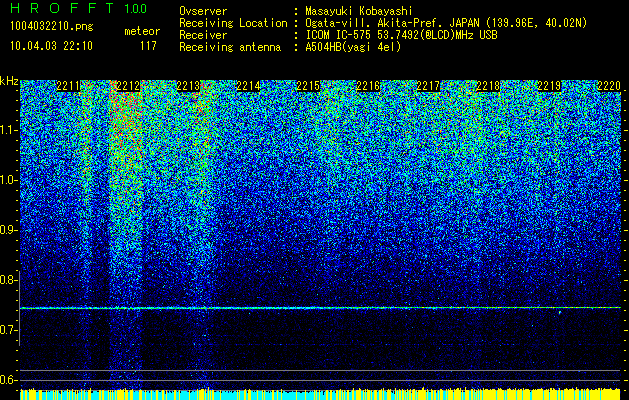629x400 pixels.
Task: Click the 2215 time marker
Action: (308, 86)
